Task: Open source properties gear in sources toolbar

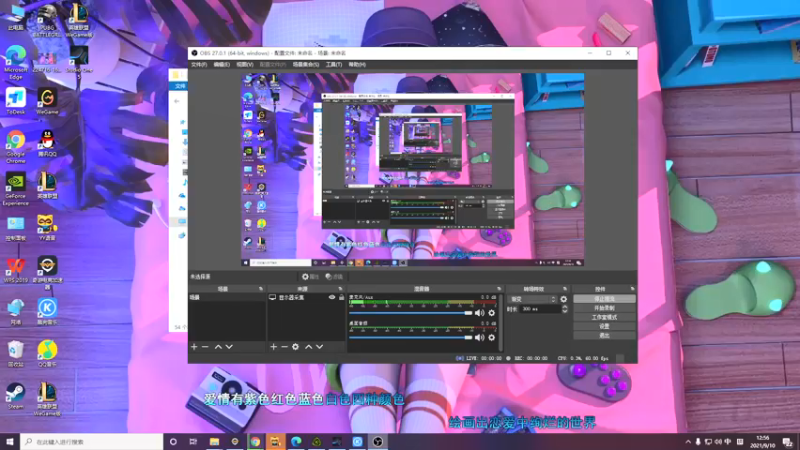Action: tap(295, 347)
